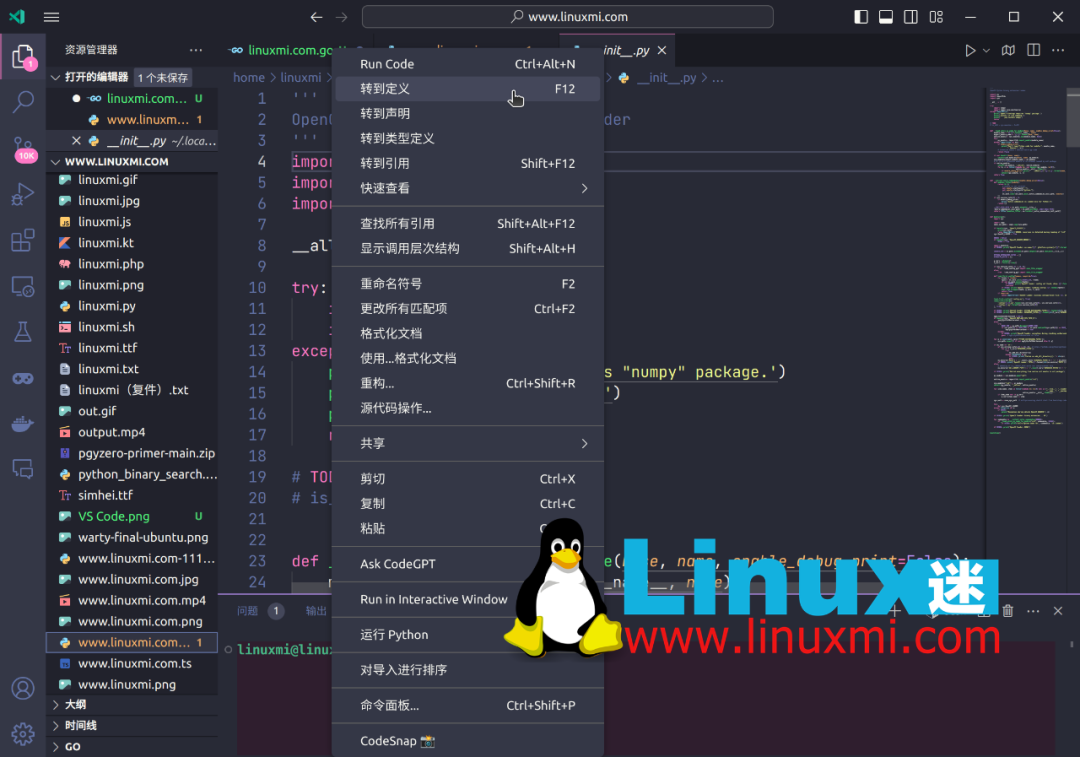Image resolution: width=1080 pixels, height=757 pixels.
Task: Run Python file with play button
Action: 970,50
